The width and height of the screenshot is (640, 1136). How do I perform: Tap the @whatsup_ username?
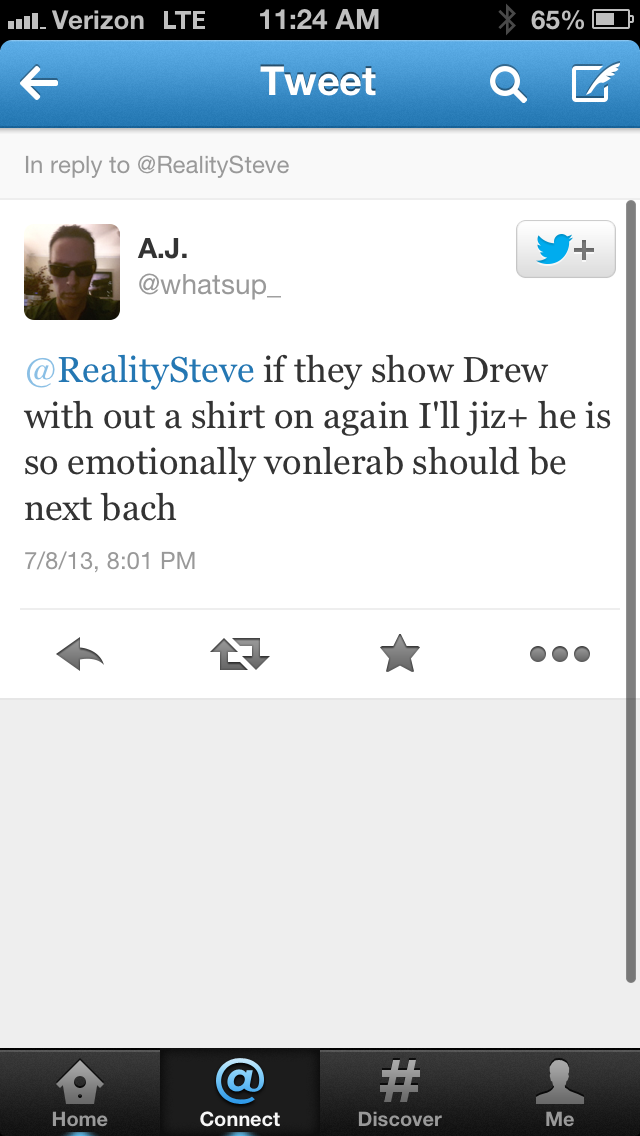[209, 285]
